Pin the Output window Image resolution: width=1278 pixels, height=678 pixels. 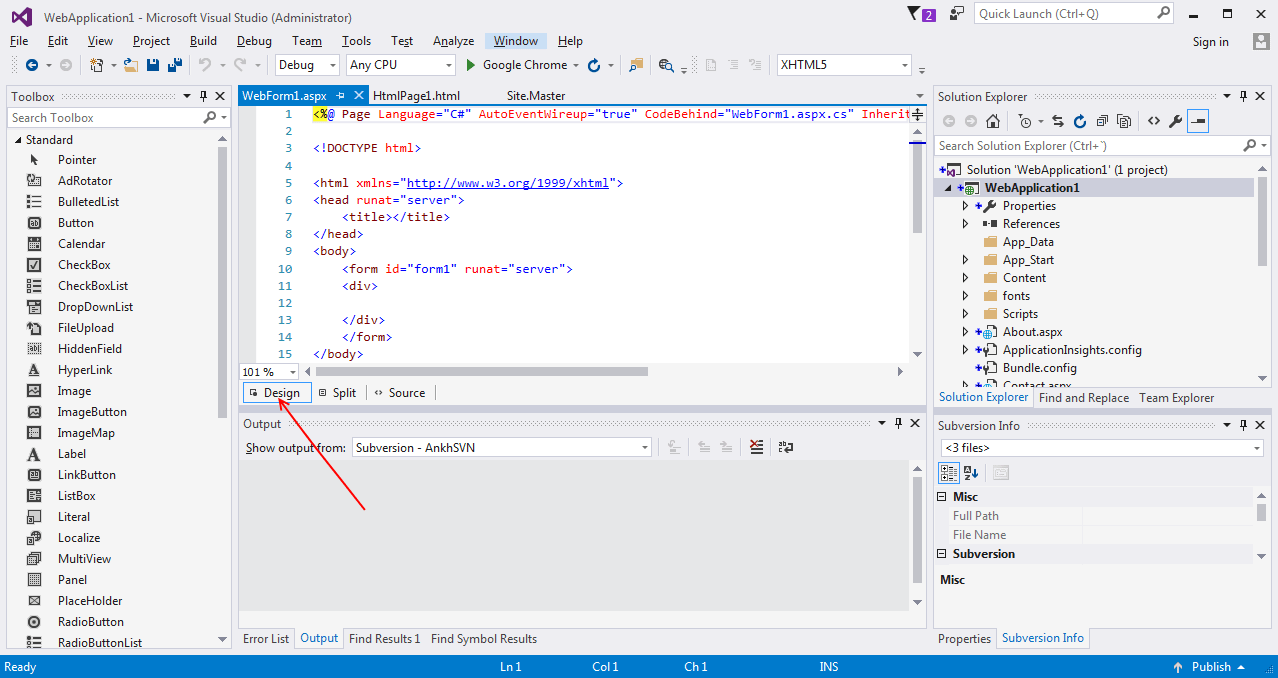tap(898, 423)
